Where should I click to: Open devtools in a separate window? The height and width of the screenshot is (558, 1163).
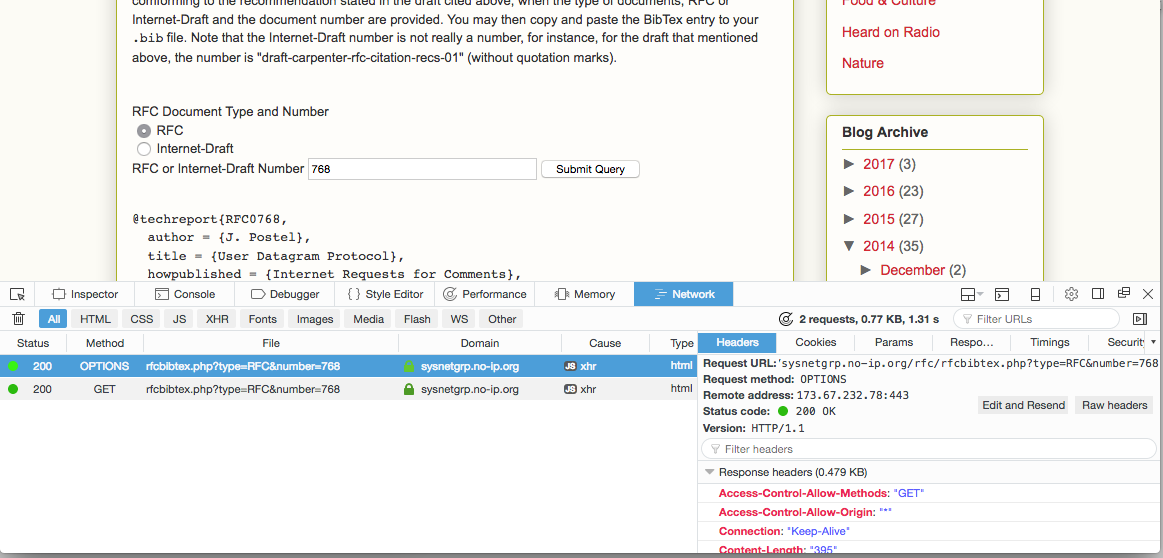pyautogui.click(x=1124, y=294)
